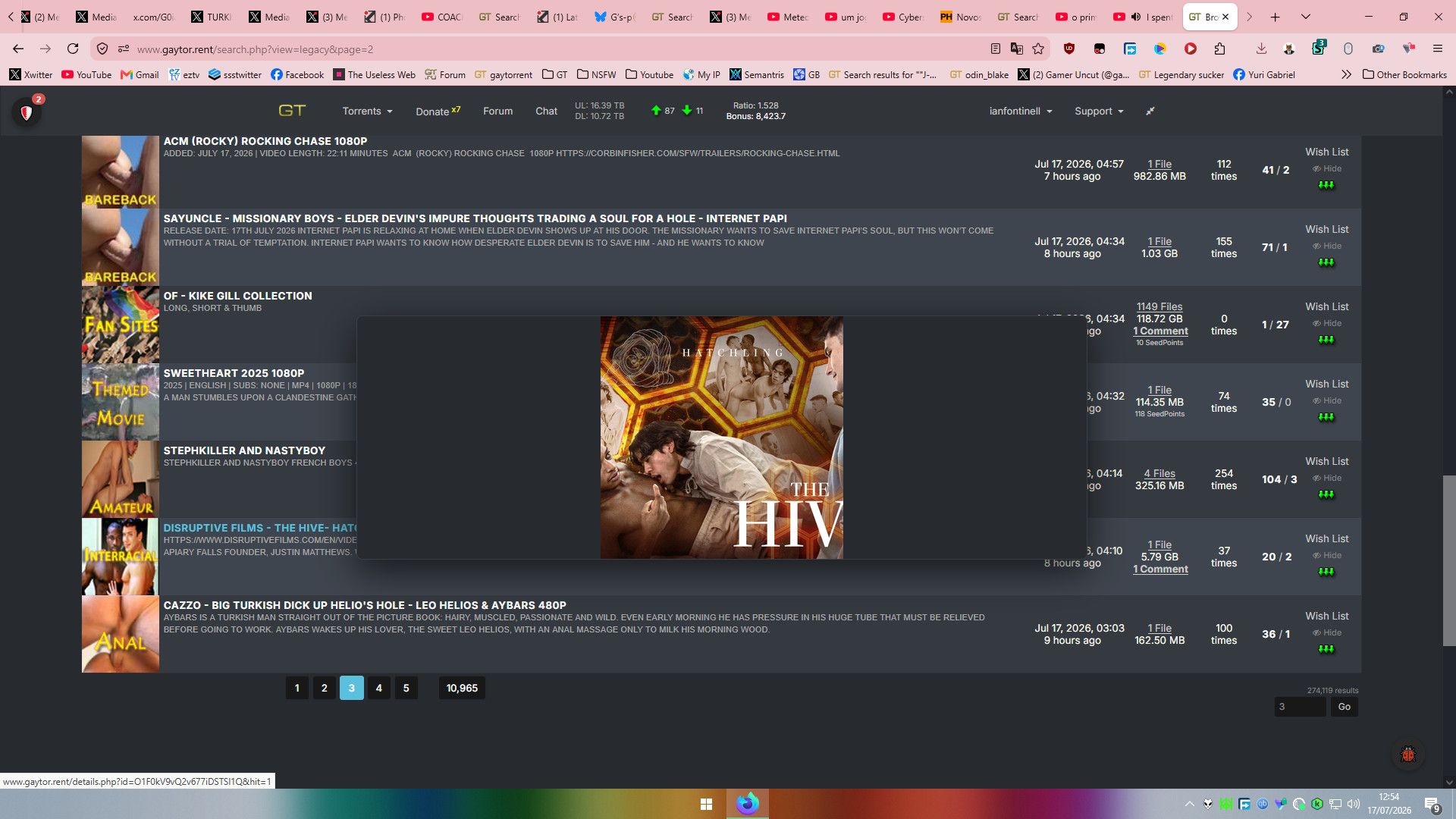Click the pin icon beside Support
This screenshot has height=819, width=1456.
coord(1150,111)
